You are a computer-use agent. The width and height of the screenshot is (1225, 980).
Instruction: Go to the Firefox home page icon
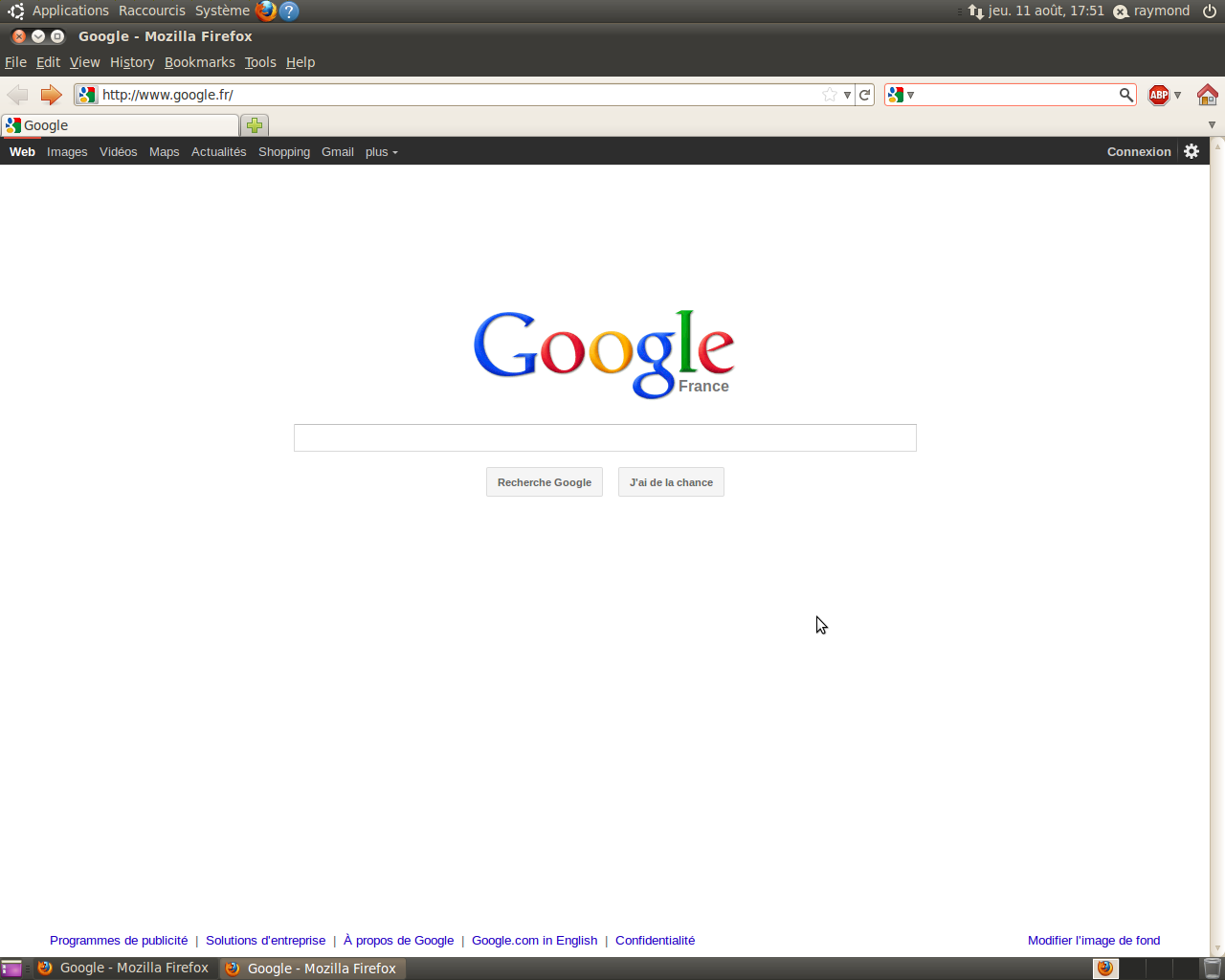coord(1207,95)
